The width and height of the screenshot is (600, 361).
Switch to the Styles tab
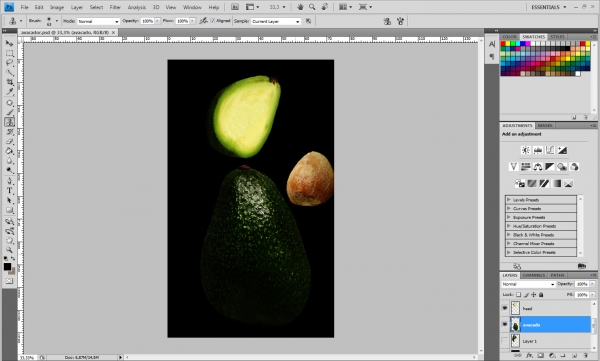click(x=557, y=37)
